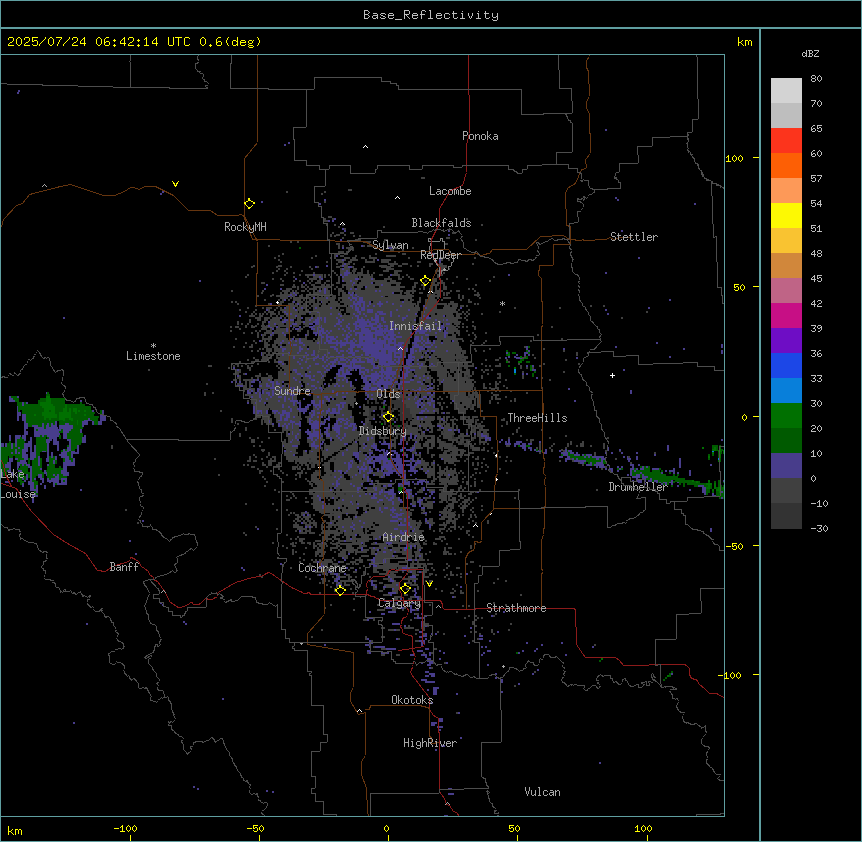Pick the purple swatch in dBZ scale
The height and width of the screenshot is (842, 862).
(786, 341)
